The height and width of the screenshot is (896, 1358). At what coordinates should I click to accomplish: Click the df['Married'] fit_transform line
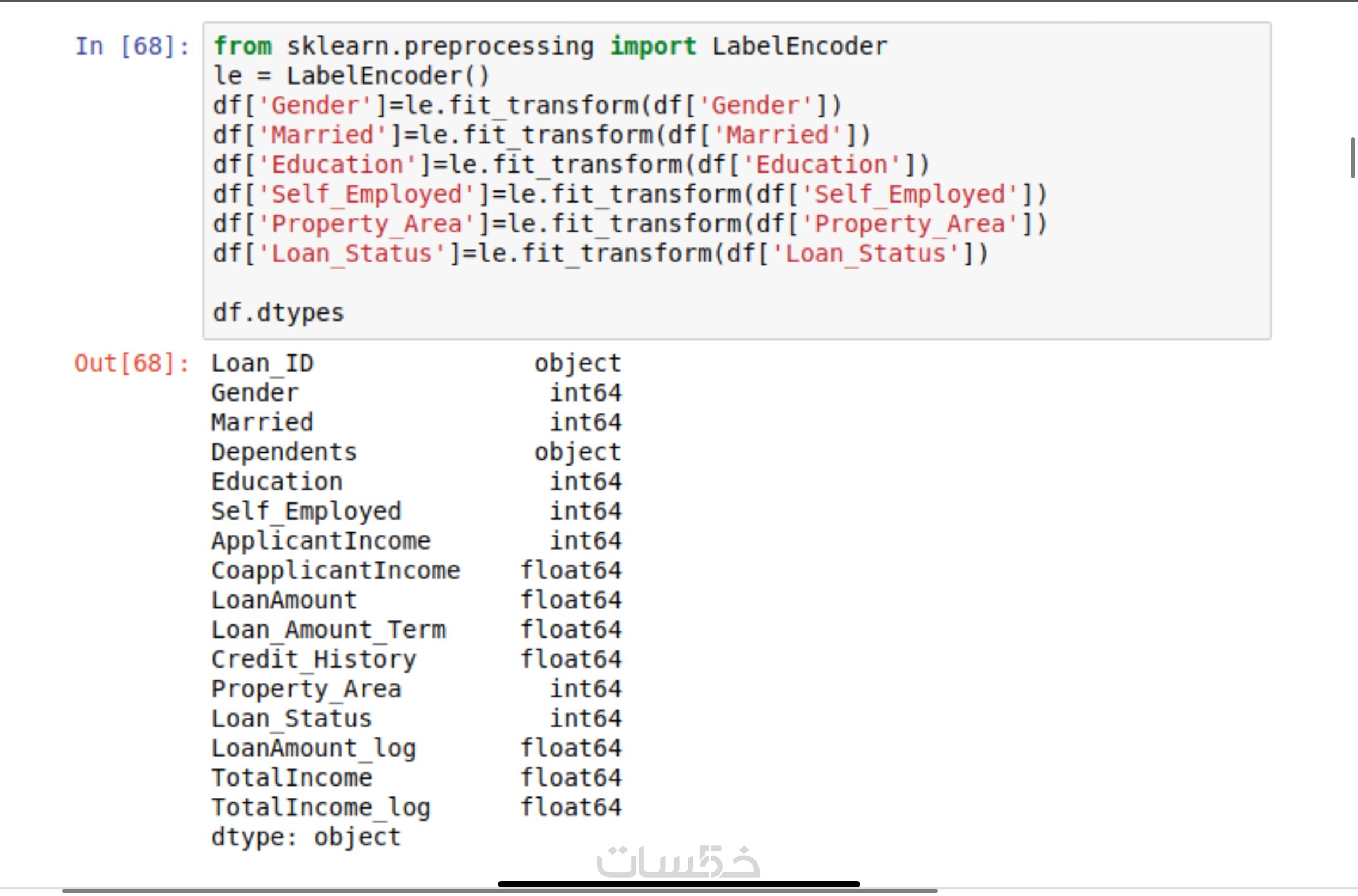click(541, 135)
